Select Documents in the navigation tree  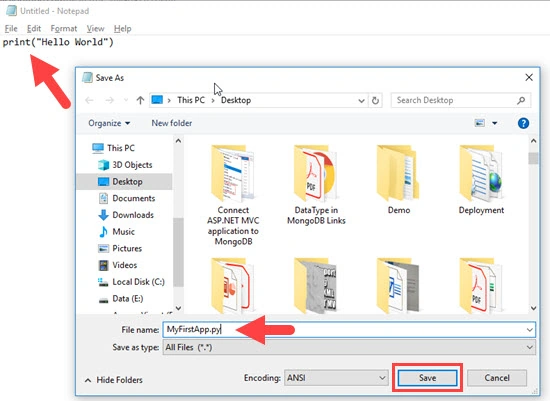tap(127, 198)
